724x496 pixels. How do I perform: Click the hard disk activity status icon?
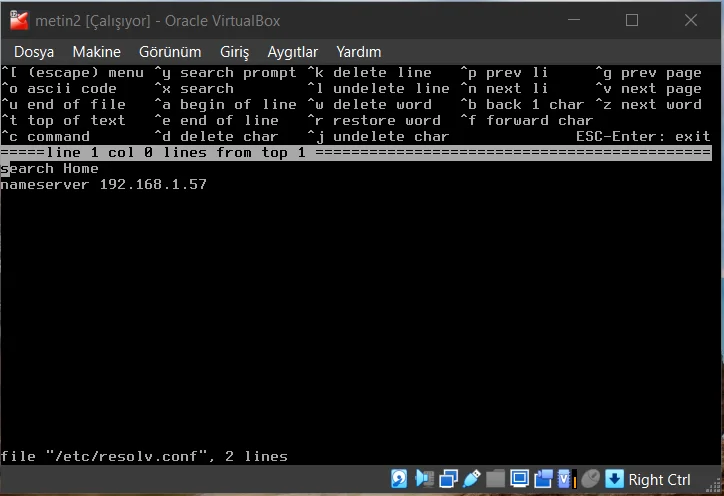click(399, 479)
